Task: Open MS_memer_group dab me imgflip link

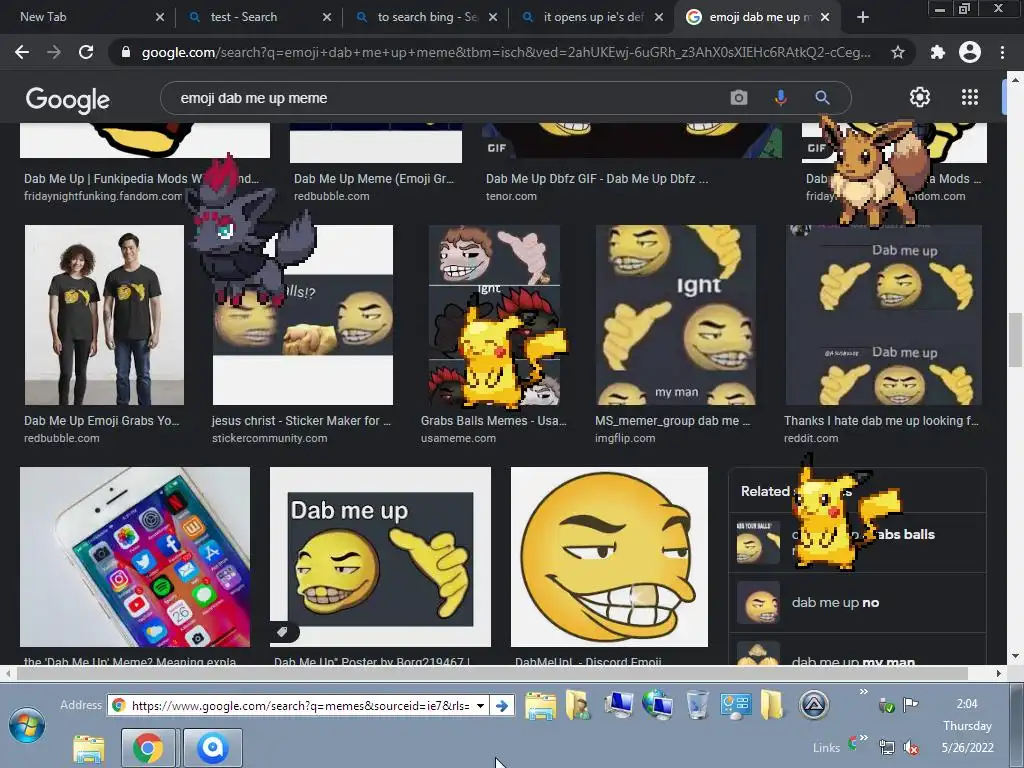Action: pyautogui.click(x=673, y=421)
